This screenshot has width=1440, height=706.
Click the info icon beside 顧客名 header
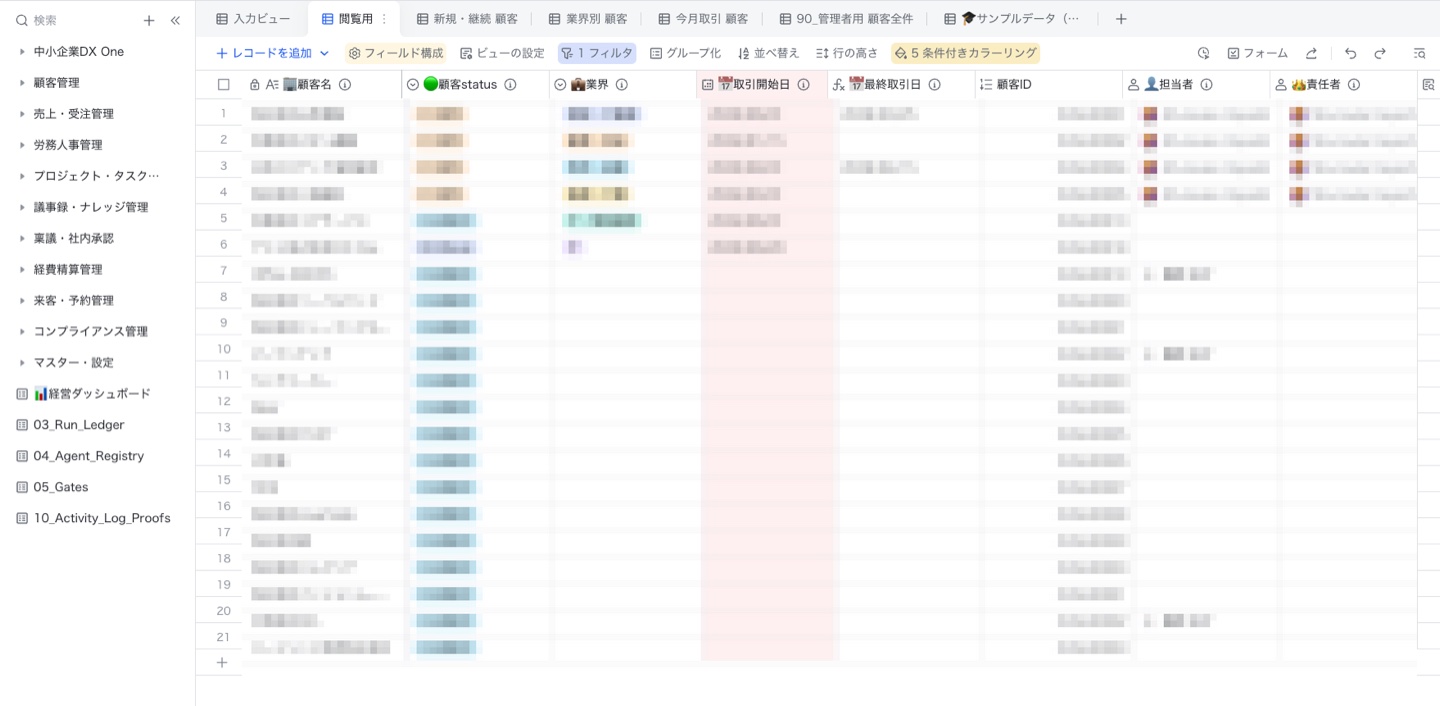point(345,85)
